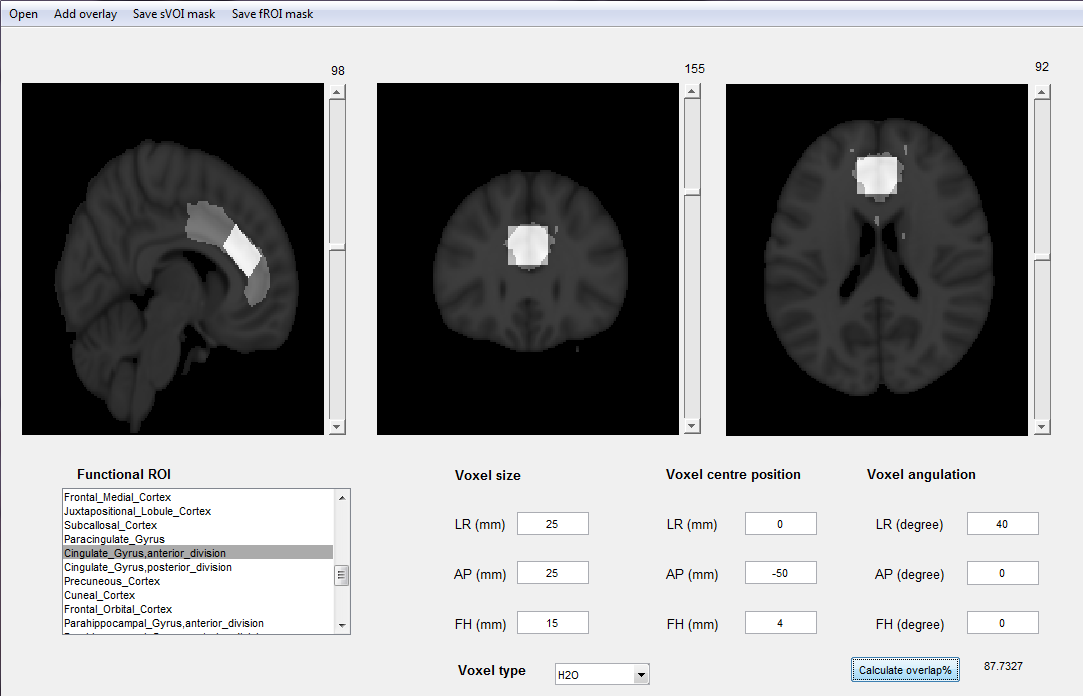Open the Open menu
Screen dimensions: 1083x696
(23, 14)
